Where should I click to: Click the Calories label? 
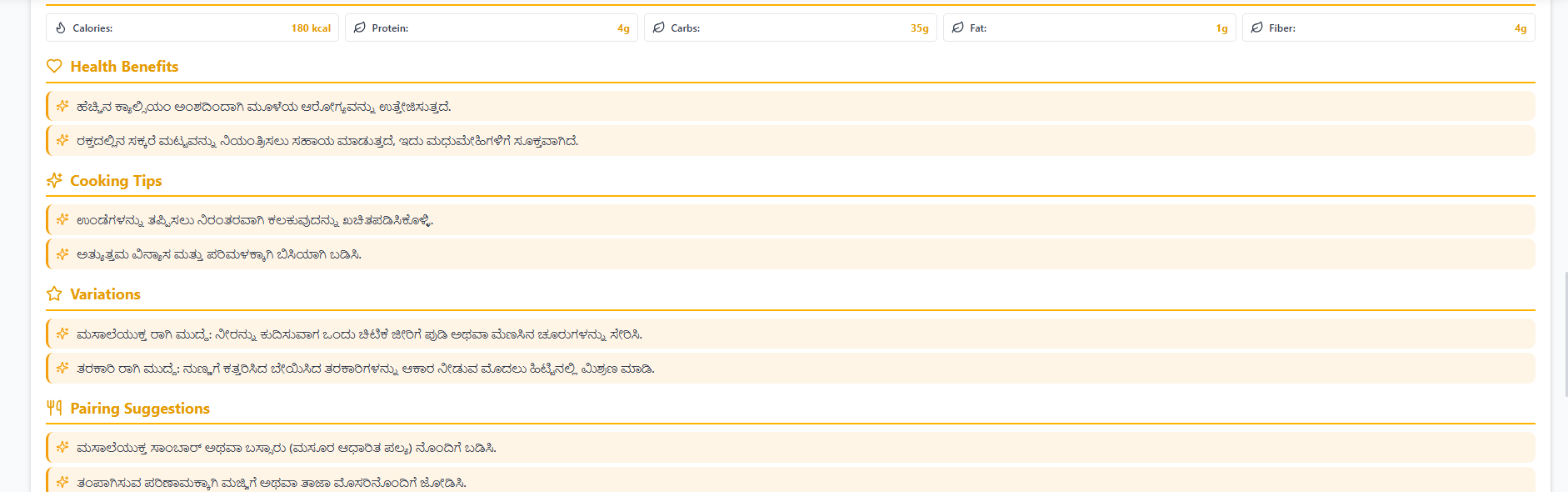click(92, 28)
